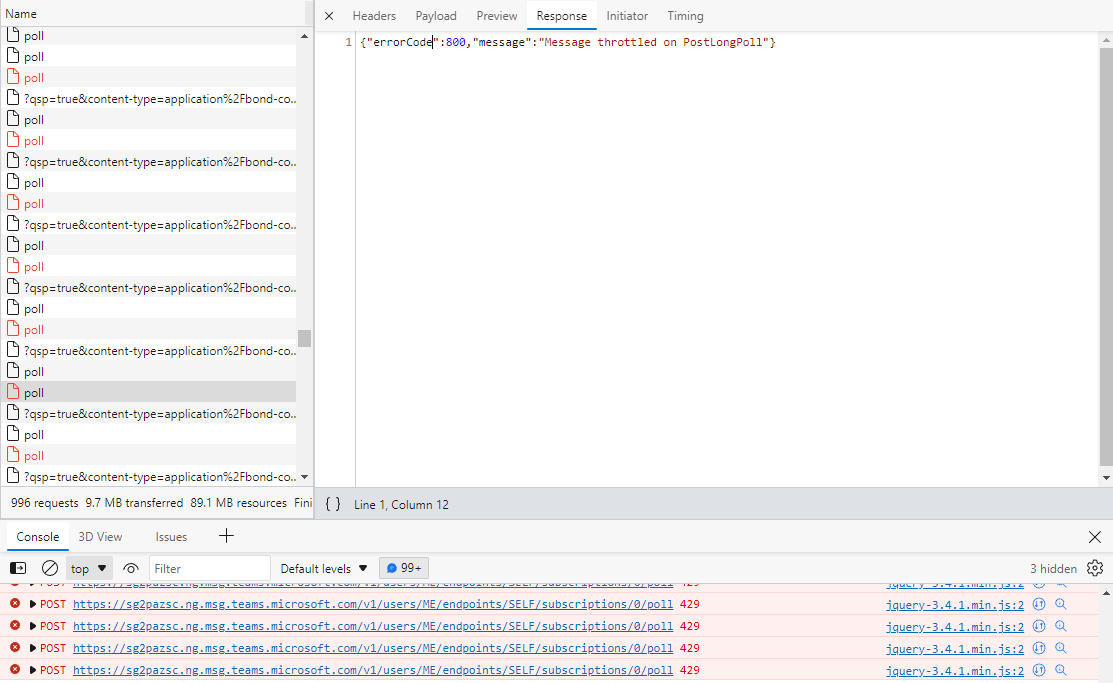Switch to the Headers tab
The width and height of the screenshot is (1113, 683).
tap(374, 15)
